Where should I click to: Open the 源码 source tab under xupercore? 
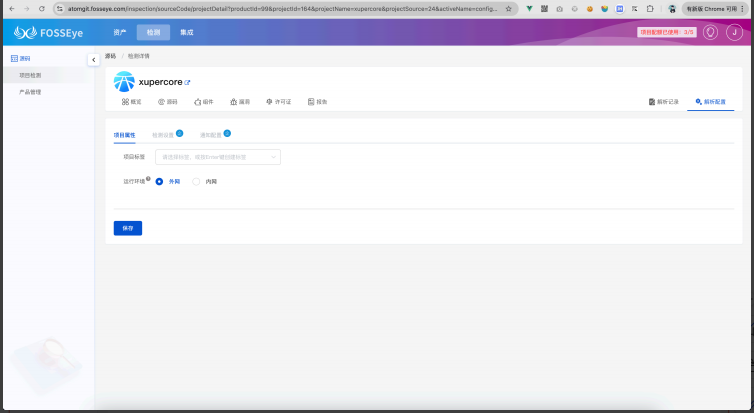click(168, 101)
